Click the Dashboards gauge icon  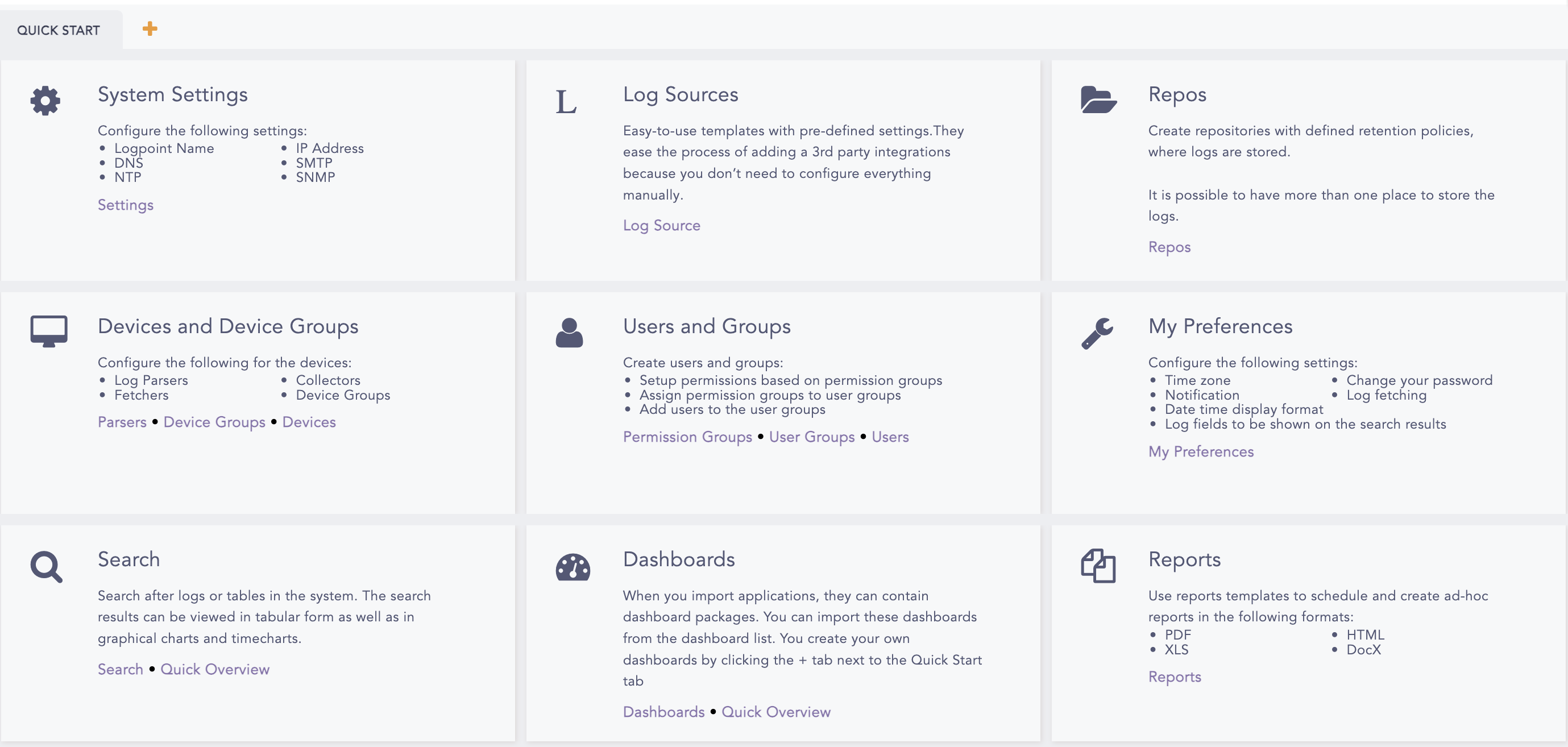click(572, 567)
